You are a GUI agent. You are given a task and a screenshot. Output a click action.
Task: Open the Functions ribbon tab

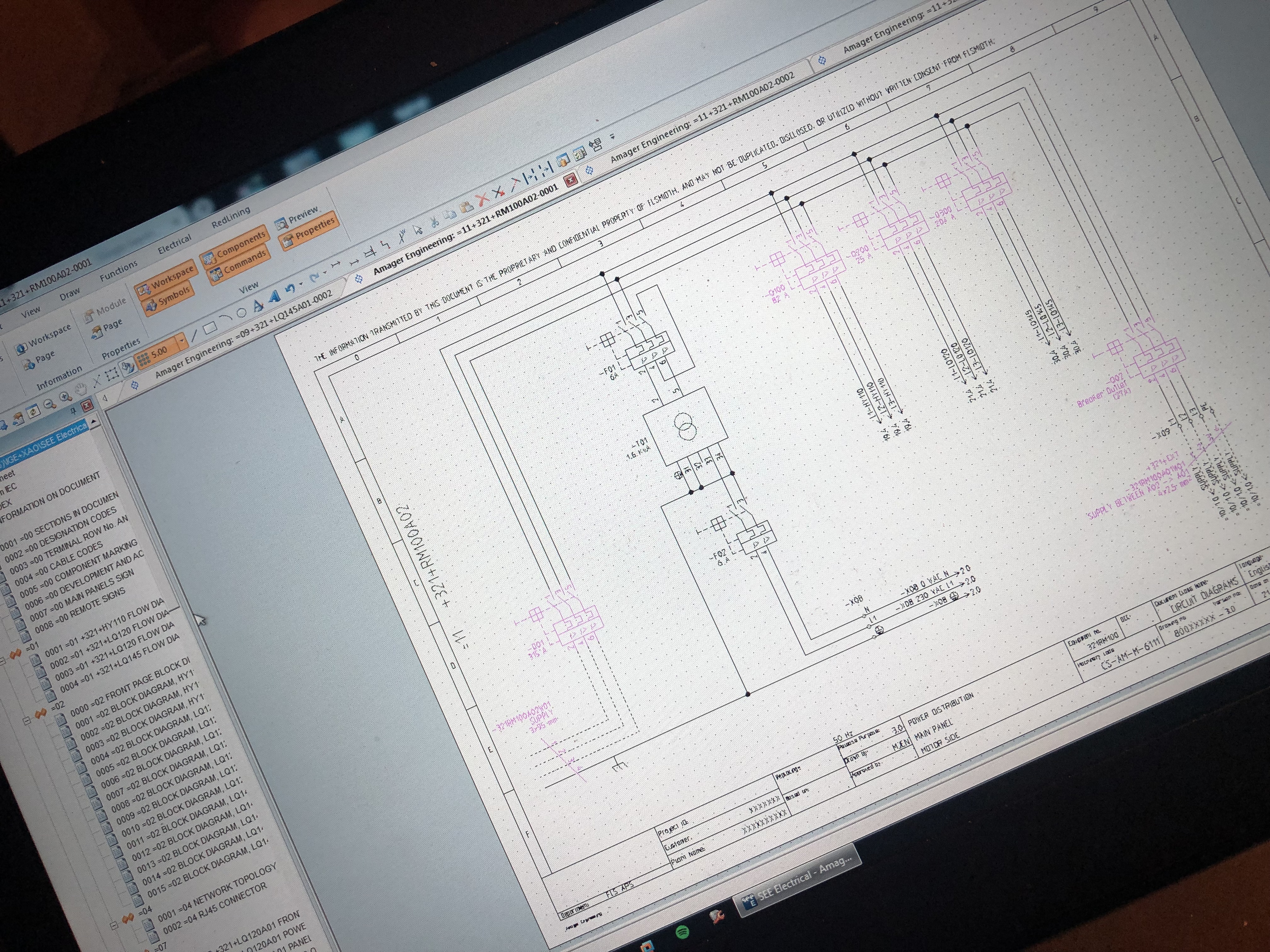pyautogui.click(x=119, y=270)
